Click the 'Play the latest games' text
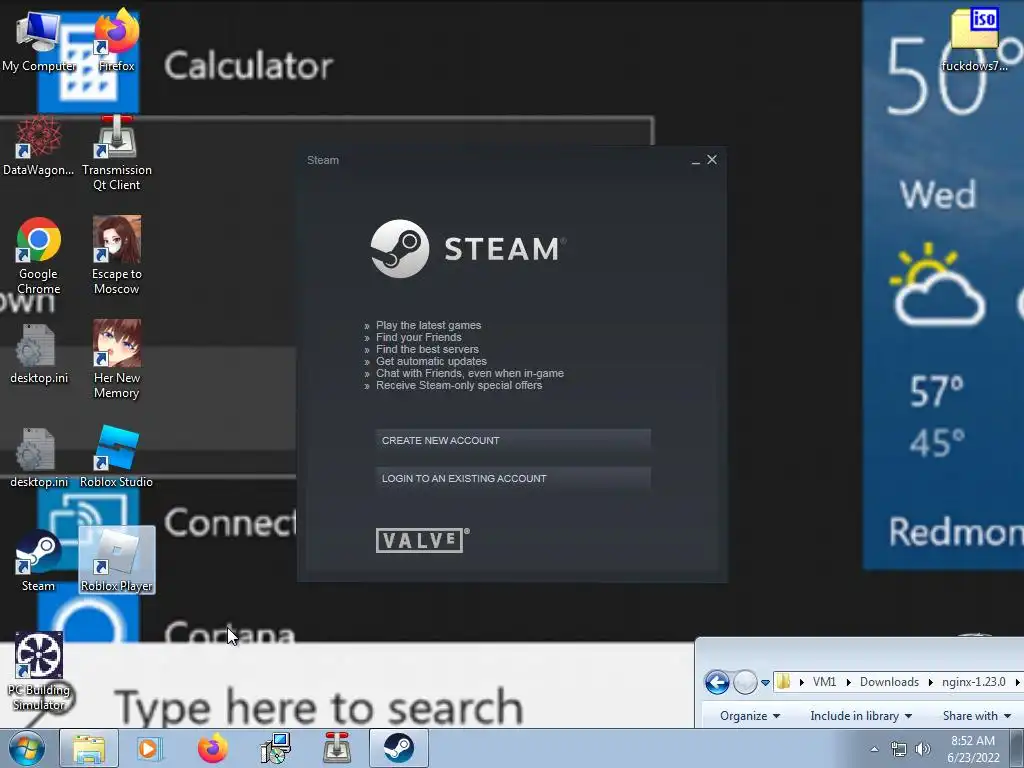This screenshot has height=768, width=1024. [x=428, y=325]
